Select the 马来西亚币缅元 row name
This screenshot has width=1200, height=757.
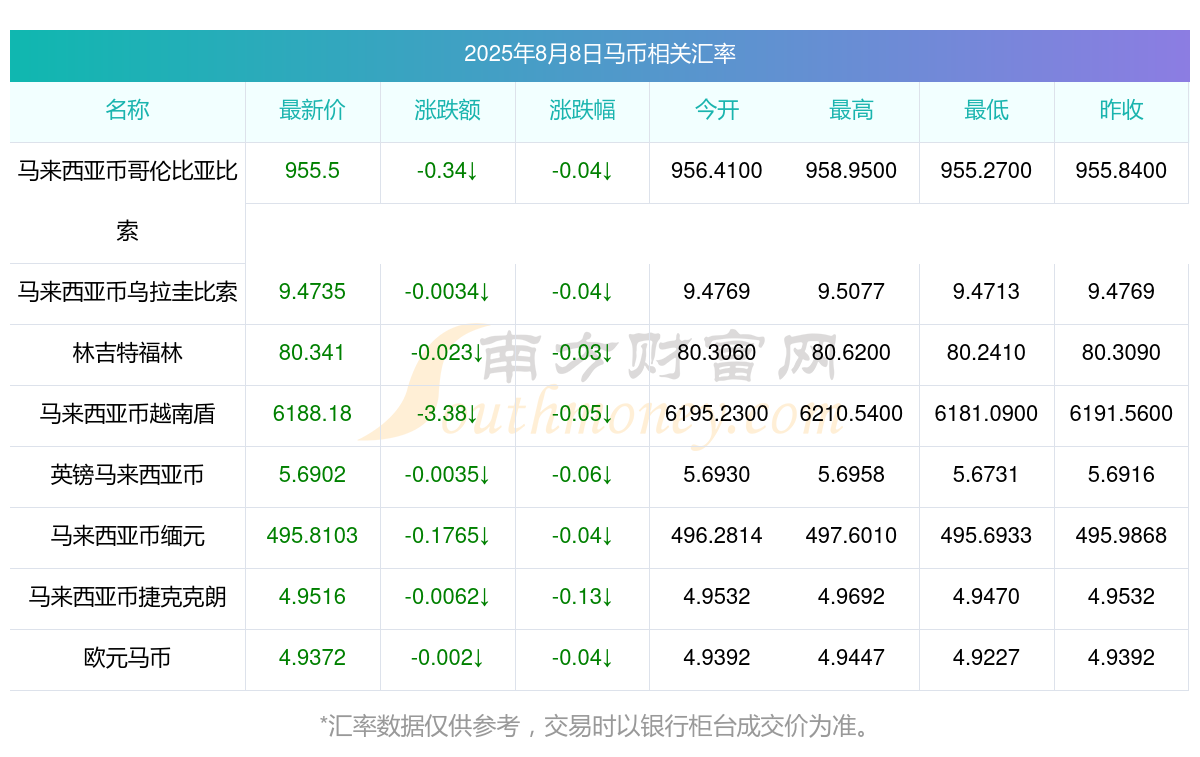[128, 536]
